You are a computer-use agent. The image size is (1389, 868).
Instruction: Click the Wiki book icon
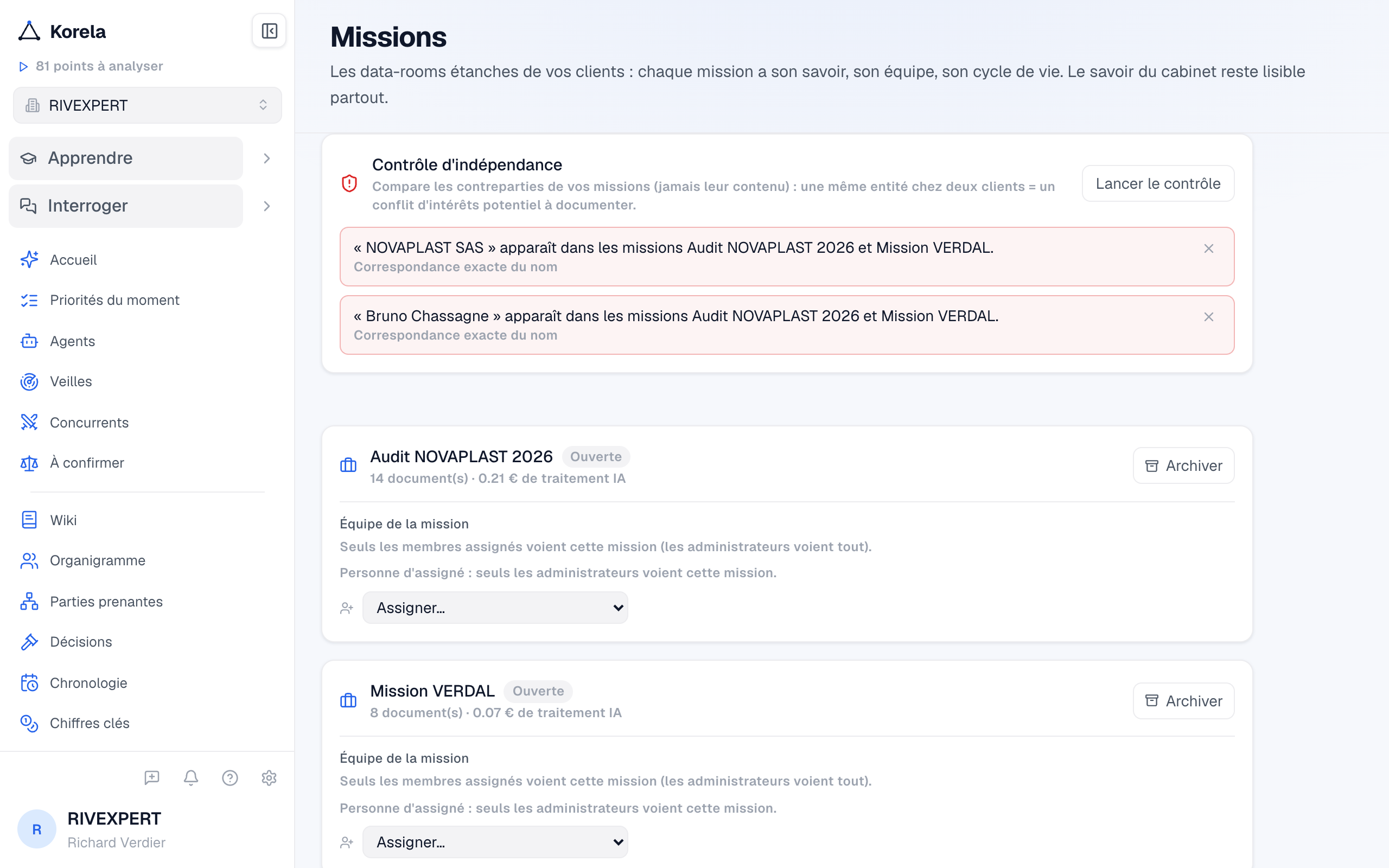(29, 520)
